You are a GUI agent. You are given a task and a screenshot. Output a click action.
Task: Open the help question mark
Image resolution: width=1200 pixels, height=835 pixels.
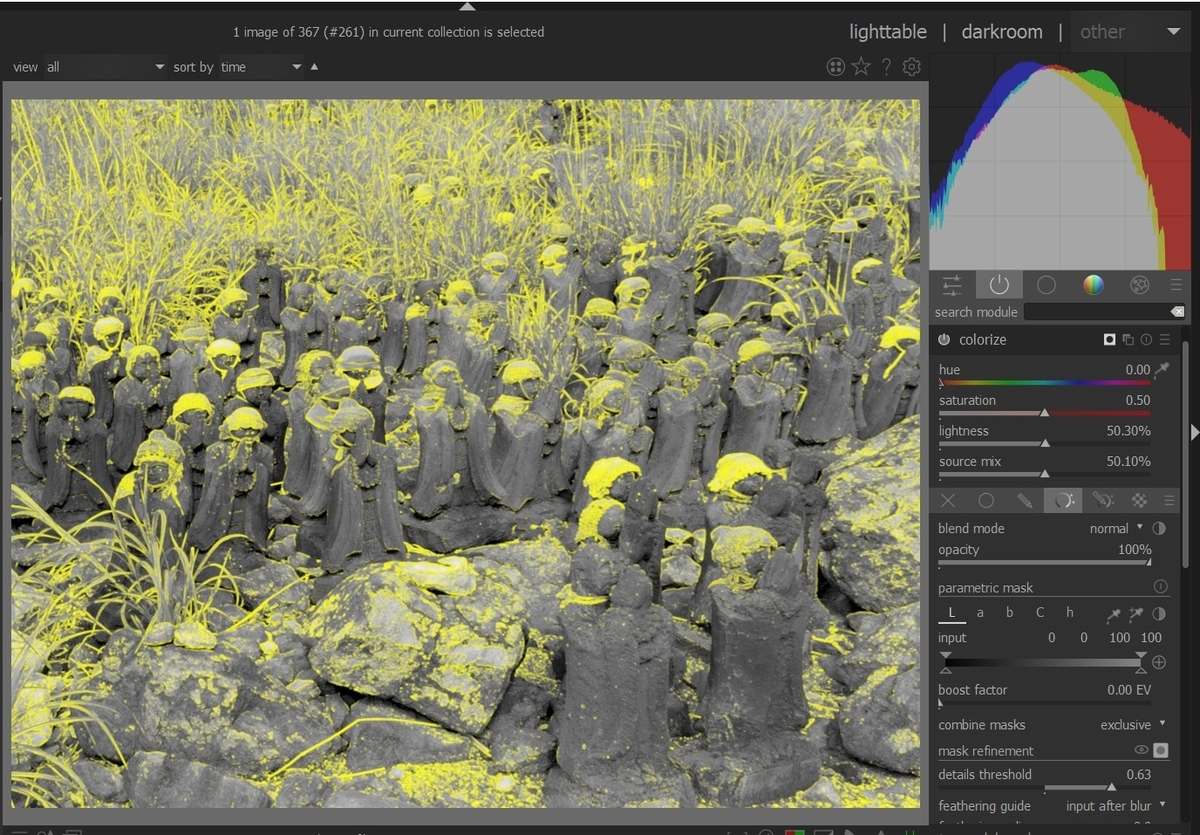(886, 67)
